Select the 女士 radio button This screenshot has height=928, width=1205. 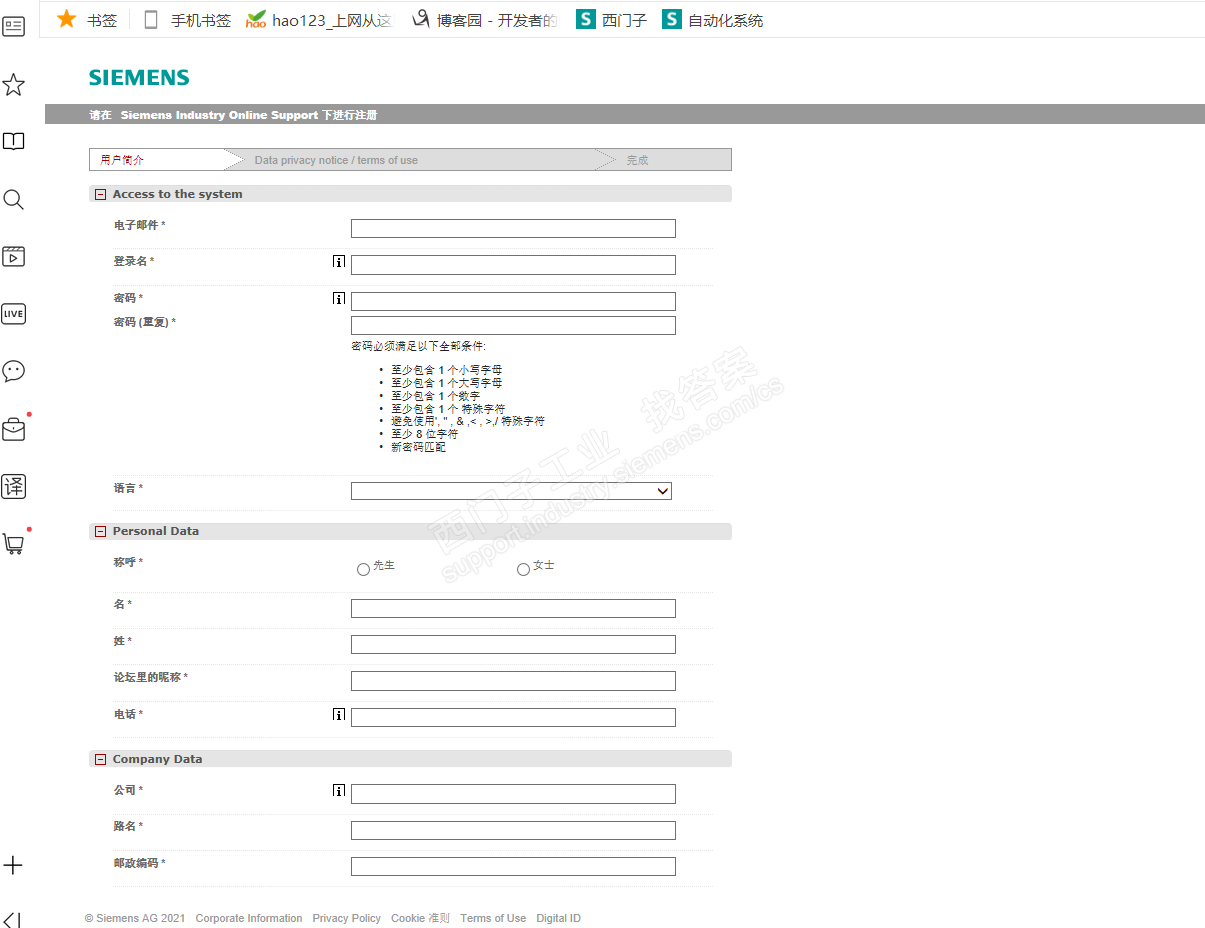tap(523, 569)
